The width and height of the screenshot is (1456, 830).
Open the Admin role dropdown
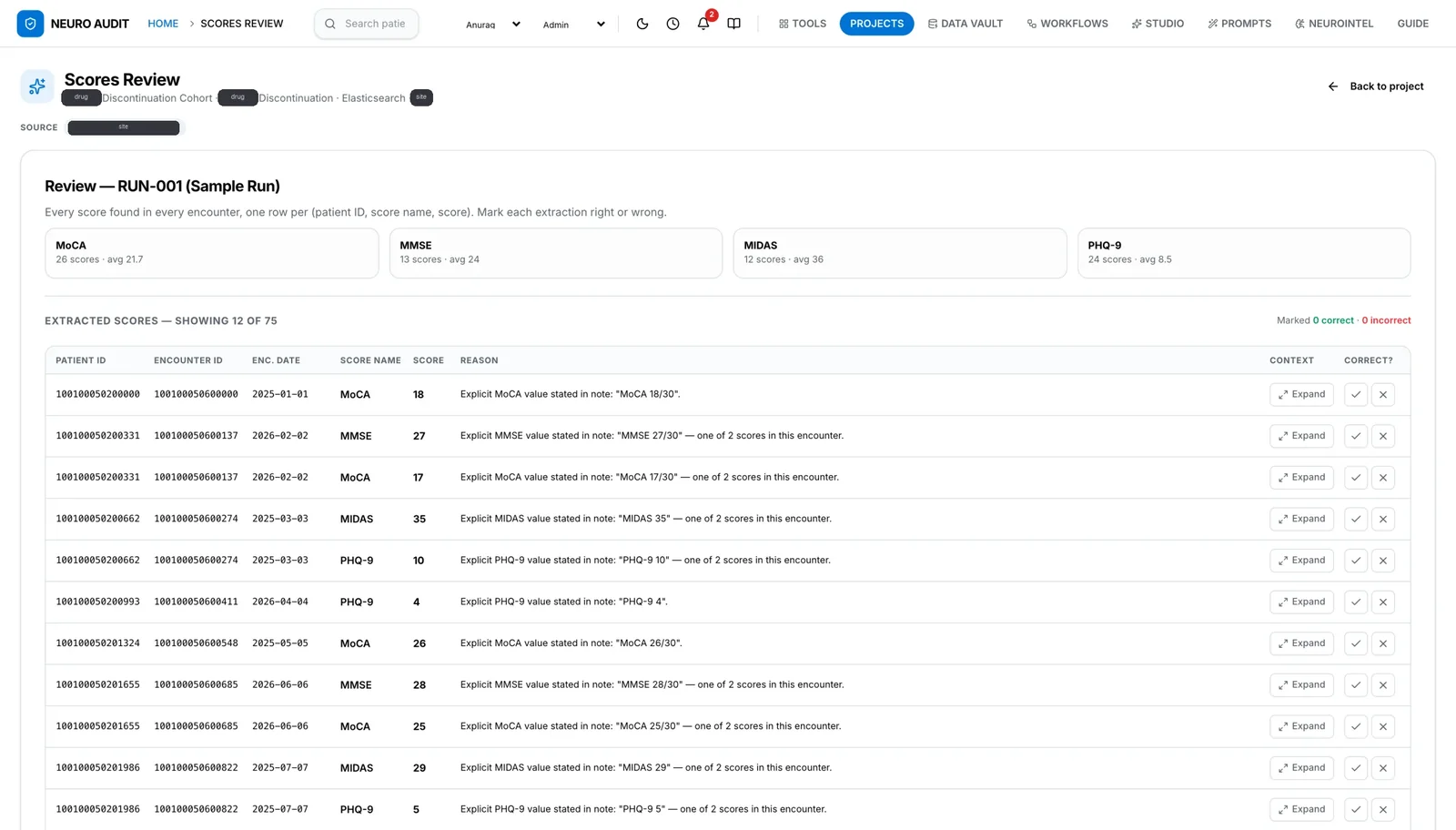[x=573, y=25]
